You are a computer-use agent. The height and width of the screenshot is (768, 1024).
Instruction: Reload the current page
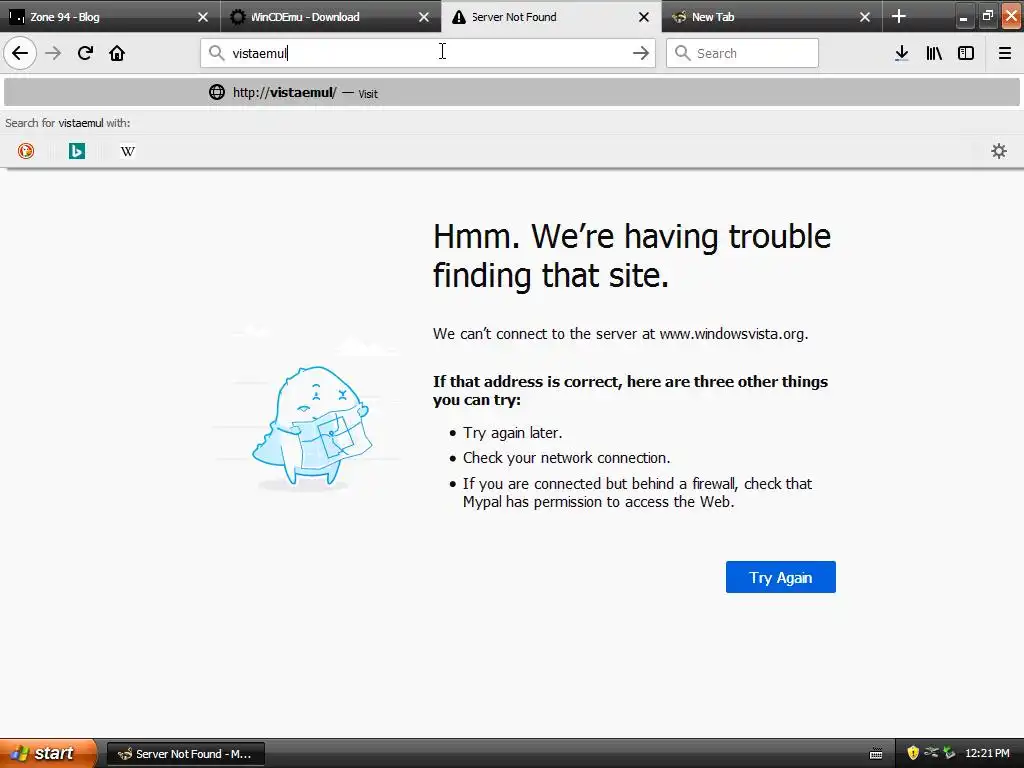coord(85,53)
